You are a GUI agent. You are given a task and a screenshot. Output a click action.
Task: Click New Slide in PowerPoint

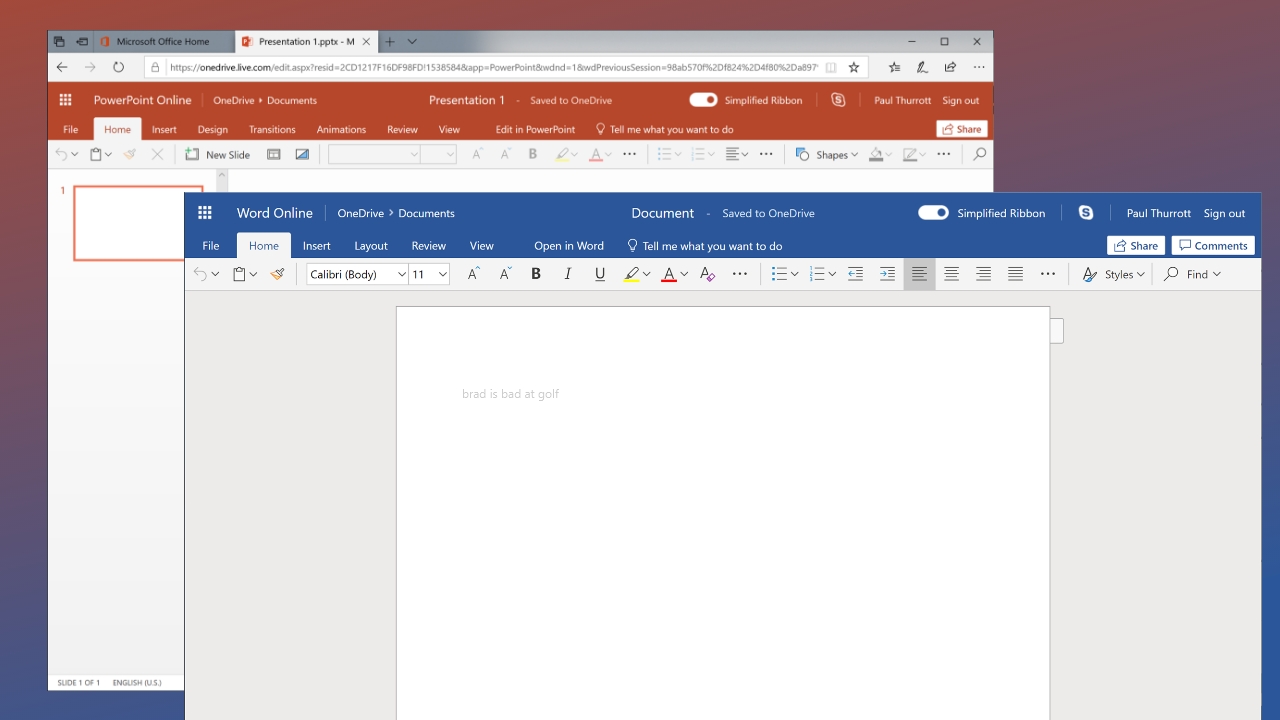[x=218, y=155]
